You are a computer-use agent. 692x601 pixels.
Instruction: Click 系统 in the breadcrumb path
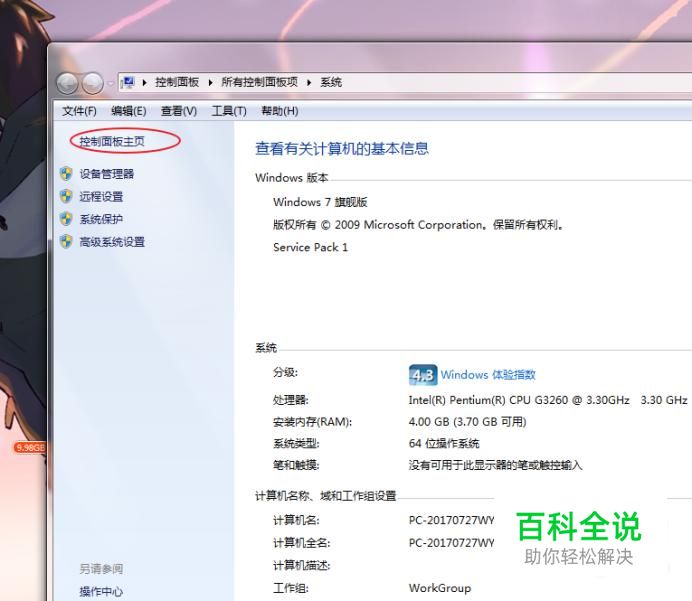331,82
